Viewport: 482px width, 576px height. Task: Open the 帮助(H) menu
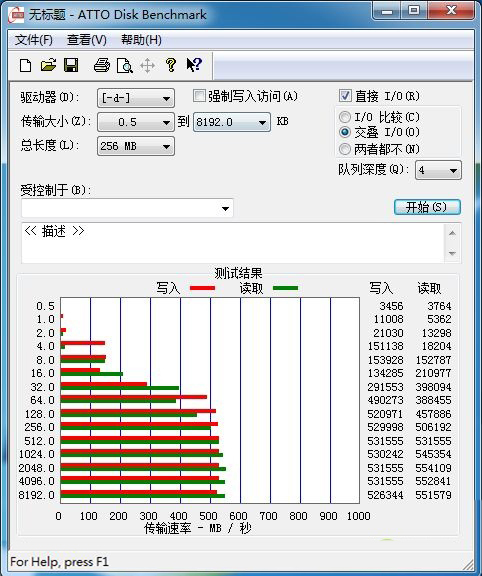[141, 40]
